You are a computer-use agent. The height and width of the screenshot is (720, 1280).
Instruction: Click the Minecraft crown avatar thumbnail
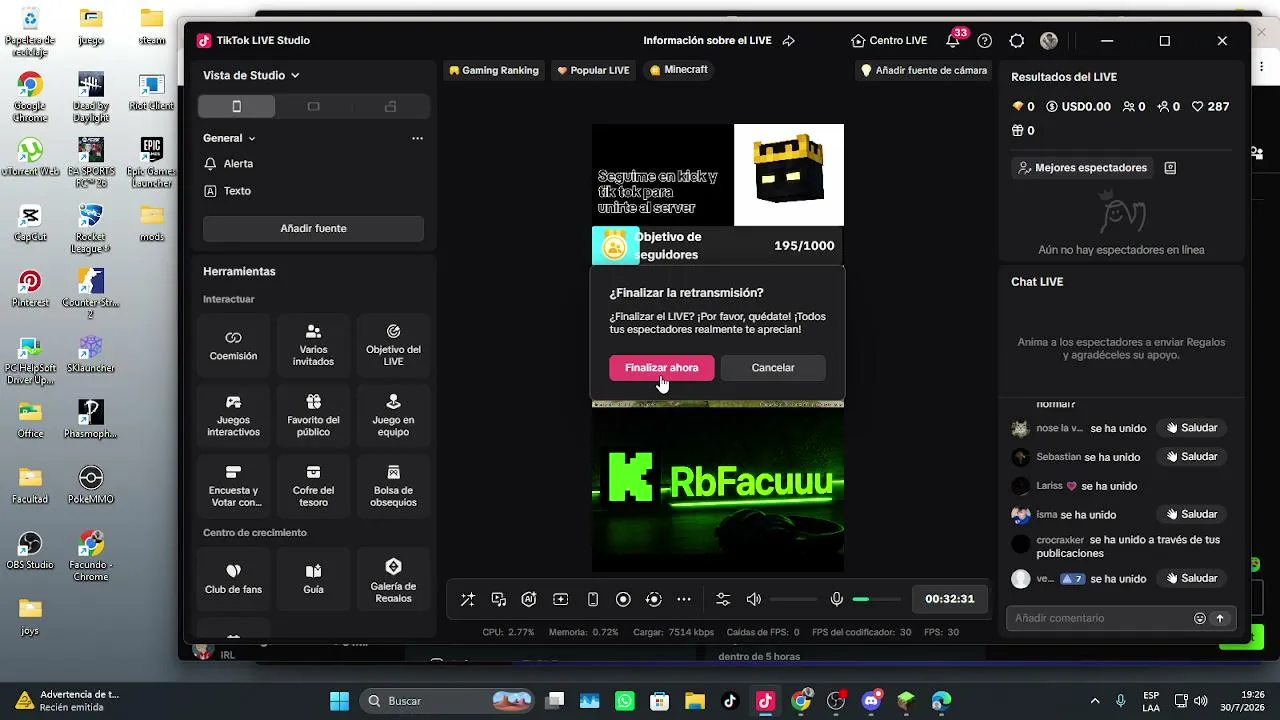(789, 175)
